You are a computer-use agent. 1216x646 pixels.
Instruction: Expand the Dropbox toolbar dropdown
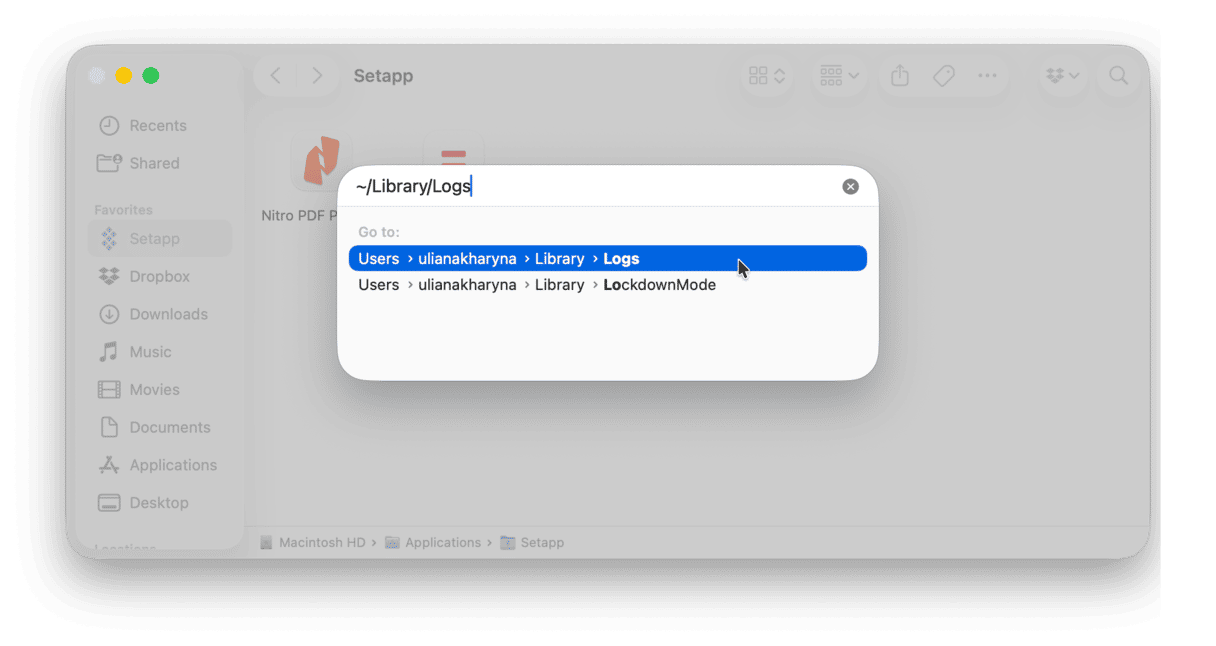[1062, 76]
